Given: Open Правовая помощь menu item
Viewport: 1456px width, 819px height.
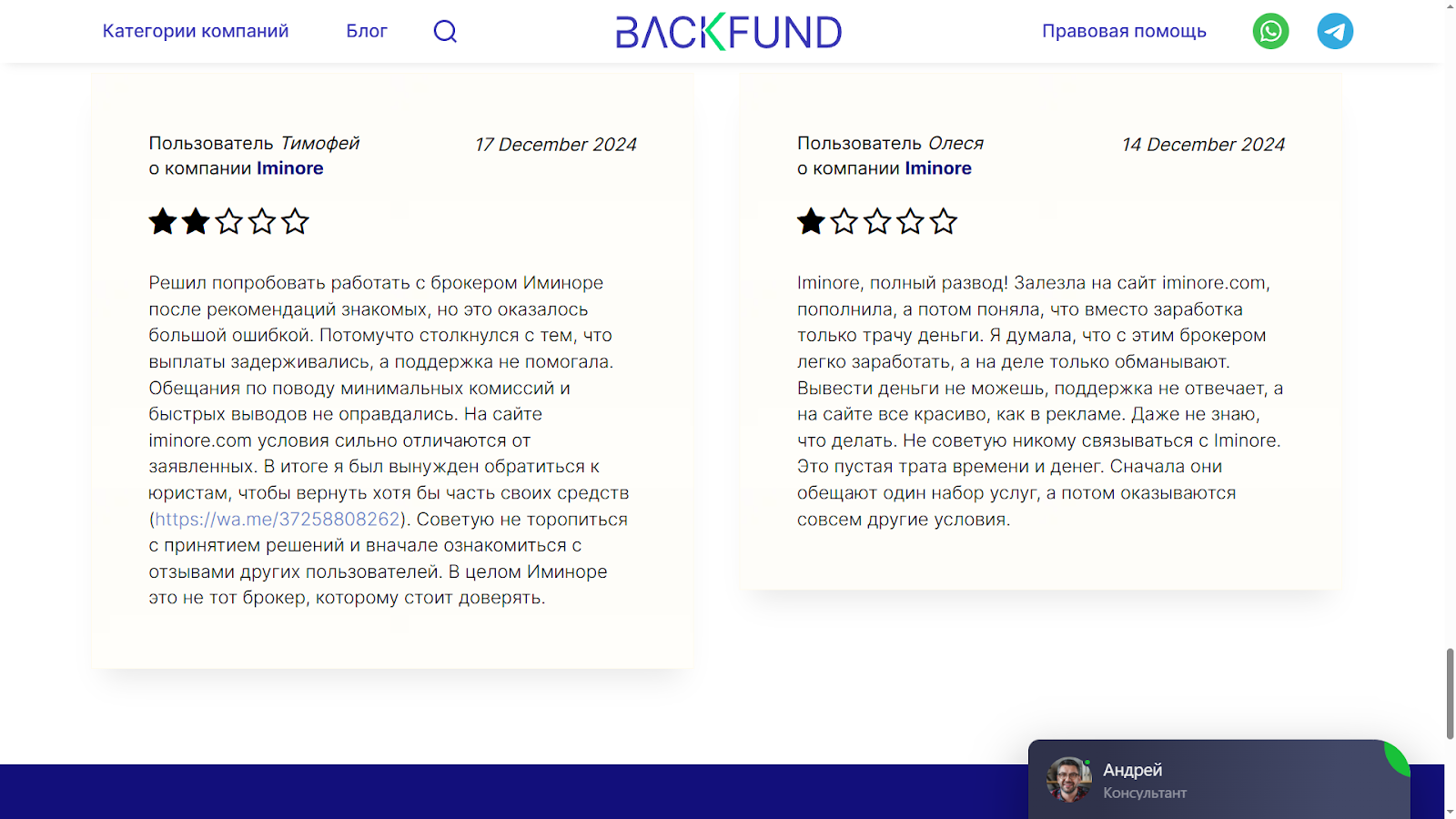Looking at the screenshot, I should [1124, 31].
